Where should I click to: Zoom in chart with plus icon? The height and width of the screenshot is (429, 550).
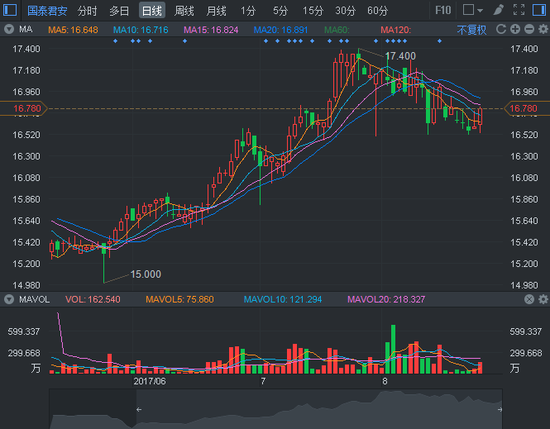click(515, 29)
